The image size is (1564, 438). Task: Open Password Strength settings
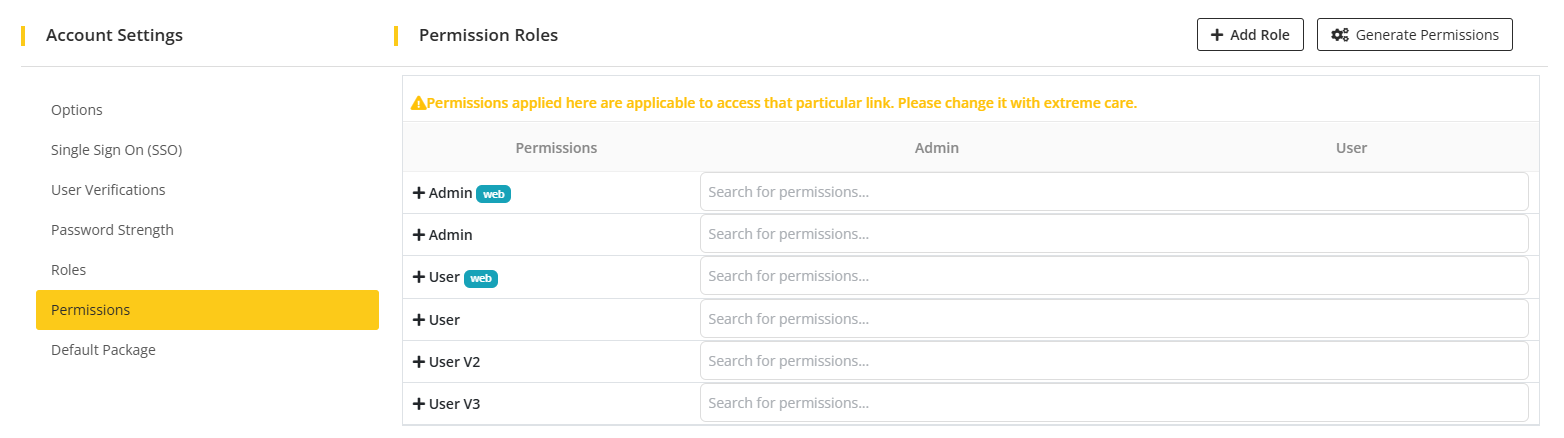112,230
